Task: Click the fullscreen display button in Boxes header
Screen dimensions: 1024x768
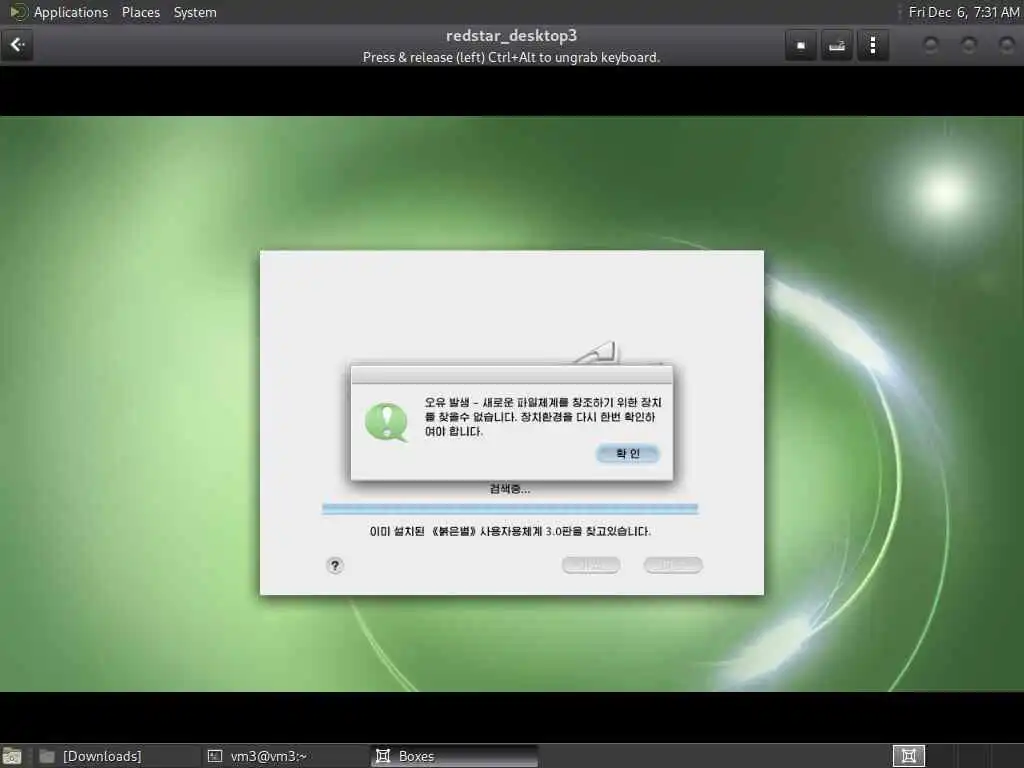Action: tap(801, 46)
